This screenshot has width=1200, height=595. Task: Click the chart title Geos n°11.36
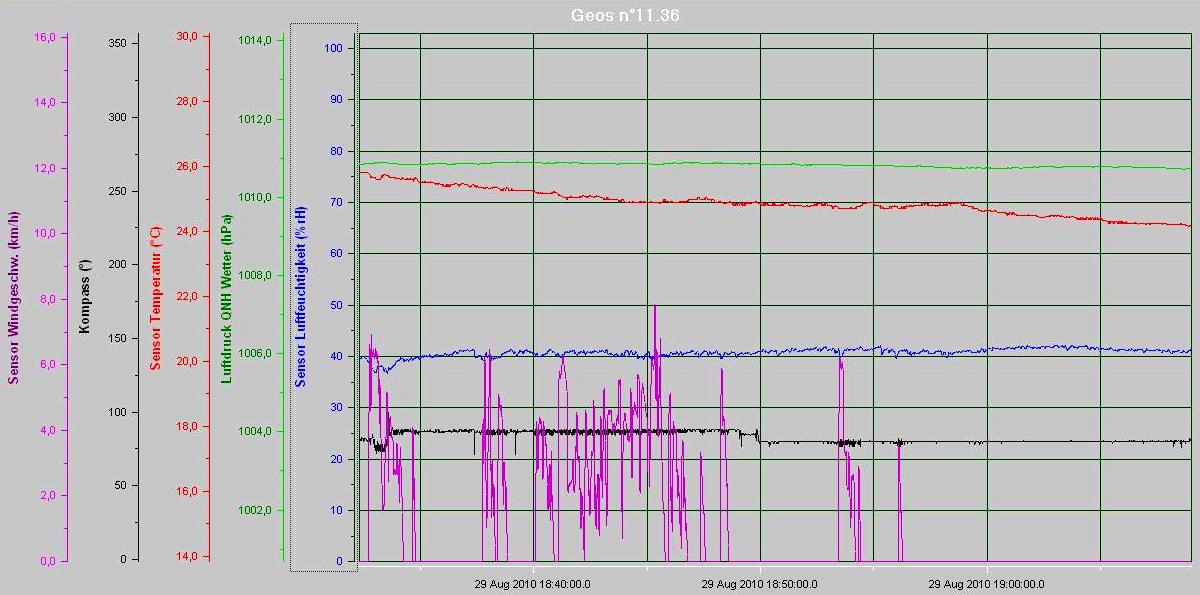(x=625, y=15)
